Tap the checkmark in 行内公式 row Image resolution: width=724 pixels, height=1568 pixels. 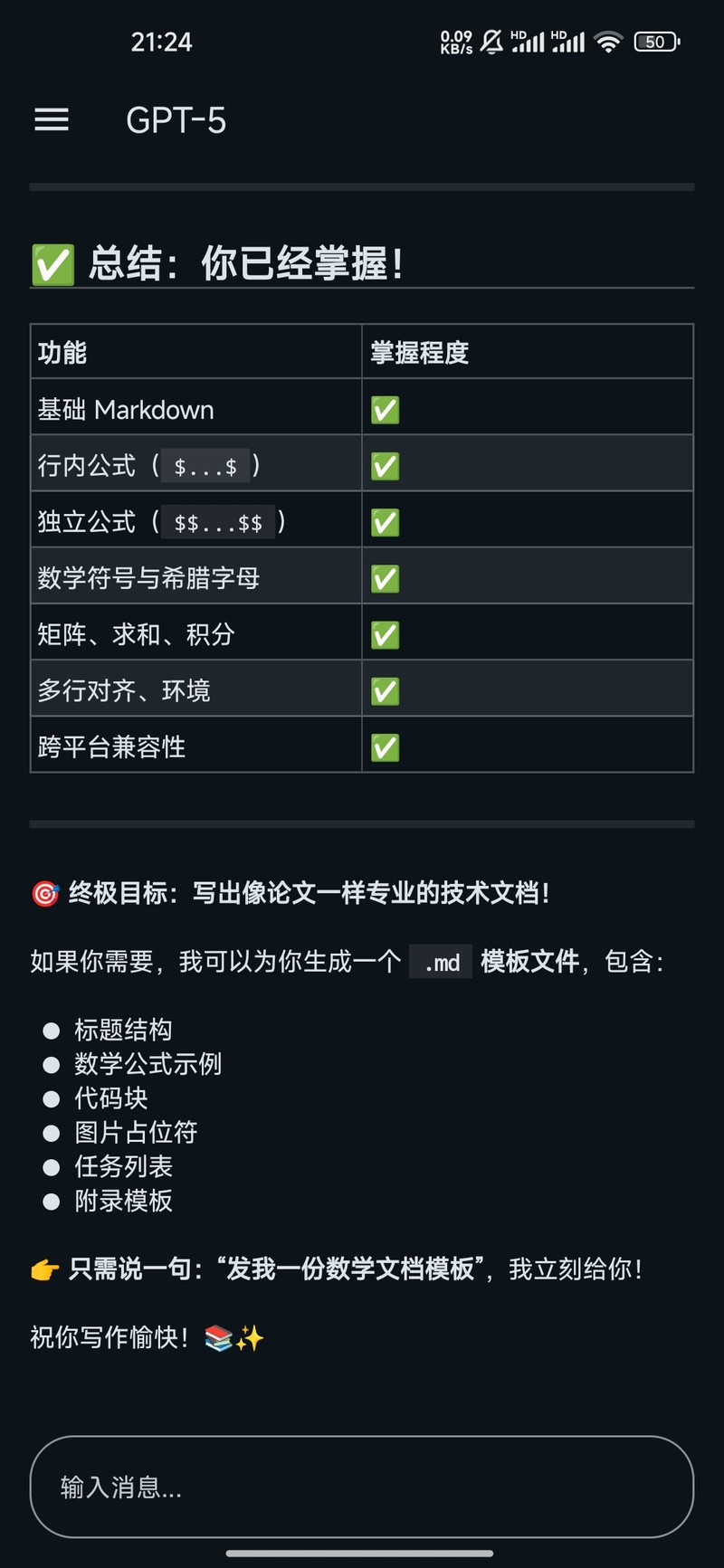click(385, 466)
